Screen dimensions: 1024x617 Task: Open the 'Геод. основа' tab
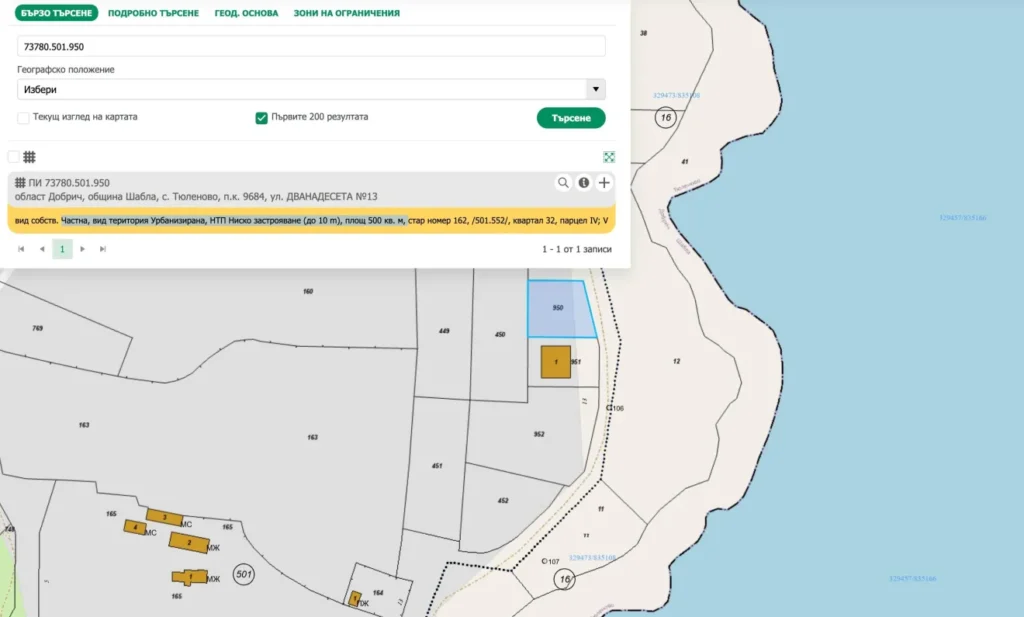click(246, 13)
